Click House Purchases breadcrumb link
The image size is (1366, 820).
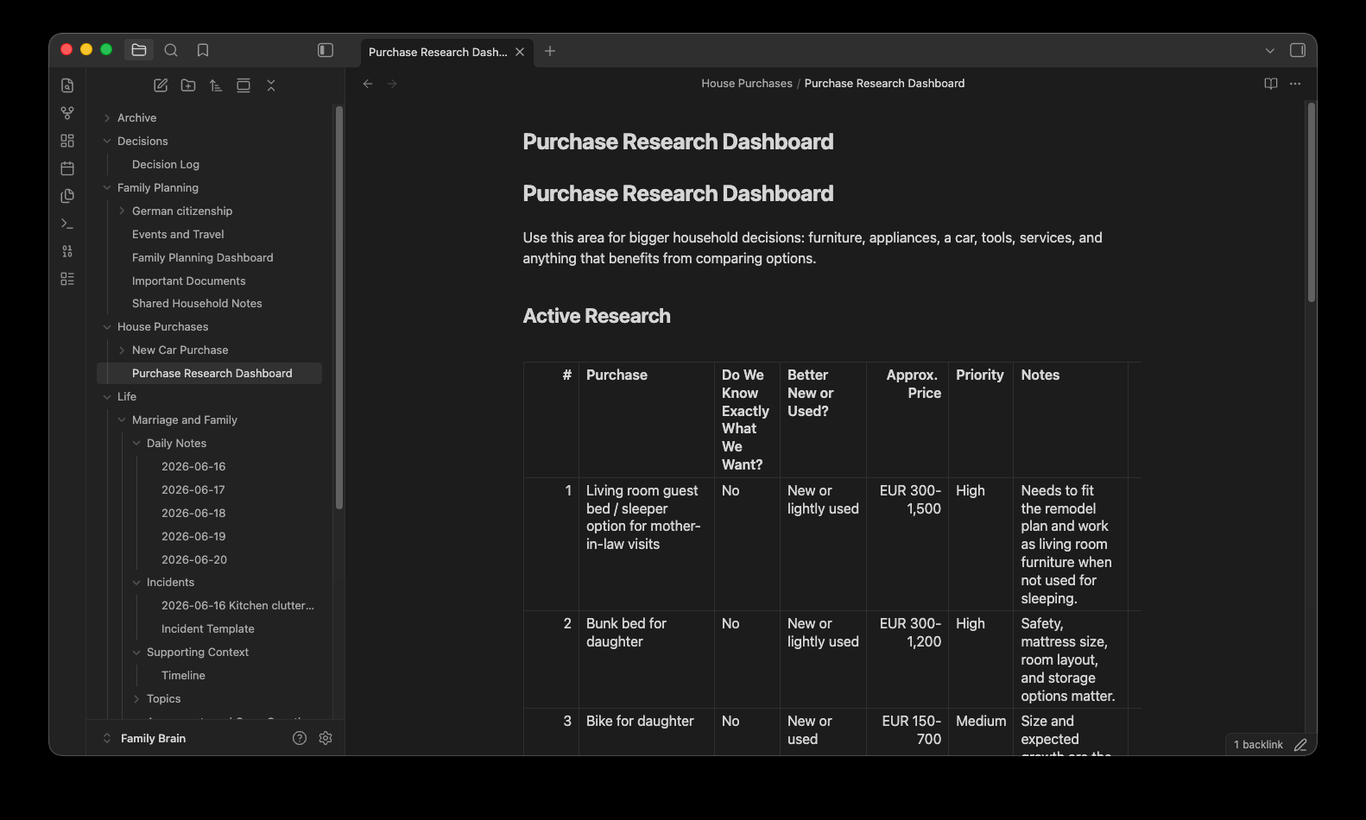point(747,84)
